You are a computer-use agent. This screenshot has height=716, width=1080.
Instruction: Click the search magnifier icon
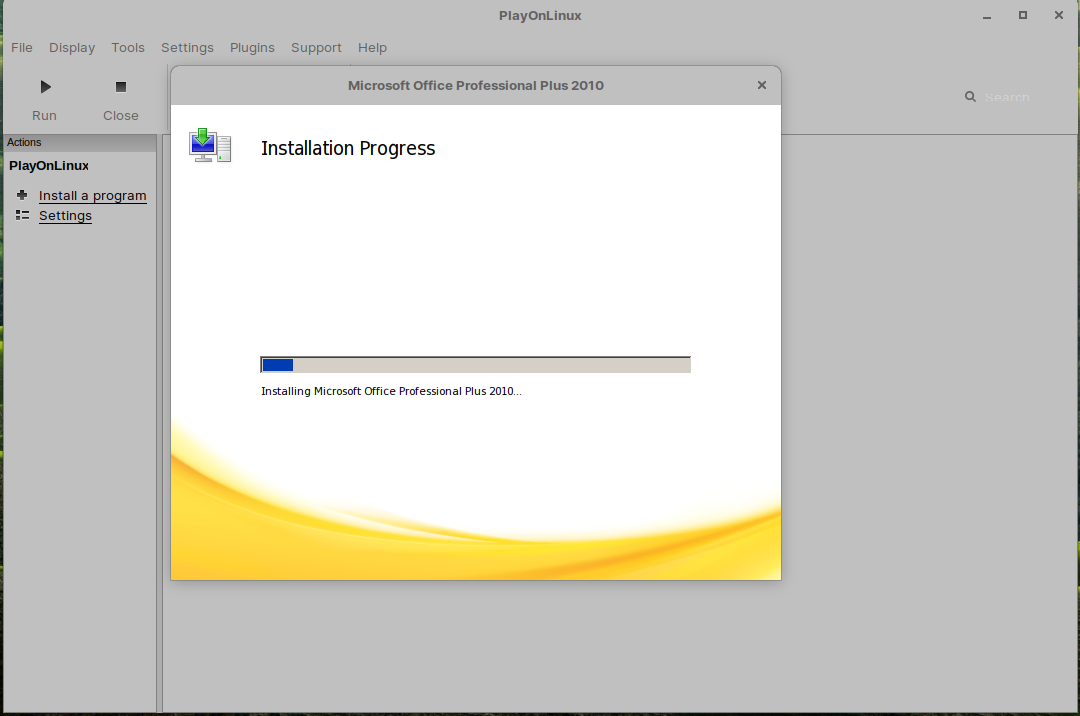point(970,97)
